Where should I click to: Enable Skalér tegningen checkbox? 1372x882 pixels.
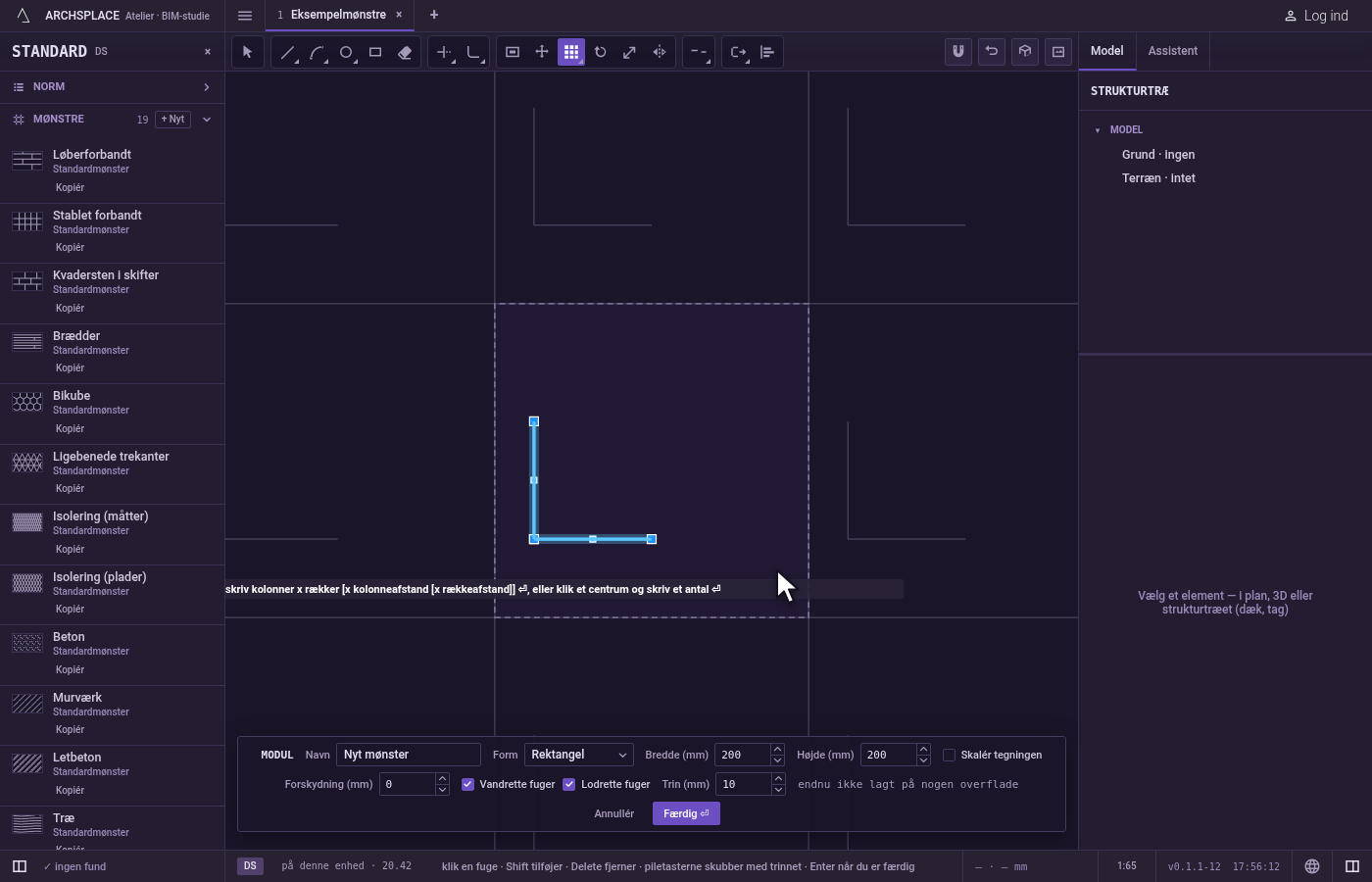point(949,755)
